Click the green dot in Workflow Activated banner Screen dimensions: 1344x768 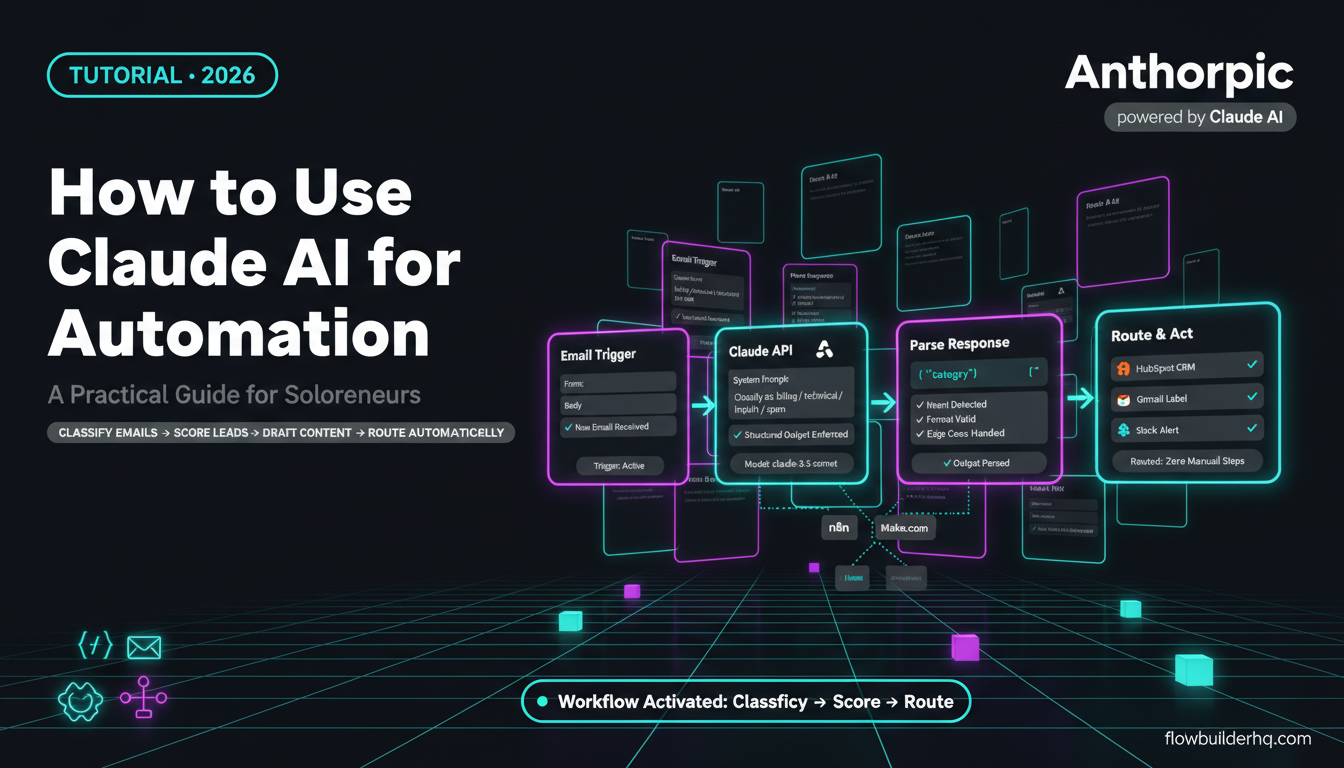click(543, 702)
